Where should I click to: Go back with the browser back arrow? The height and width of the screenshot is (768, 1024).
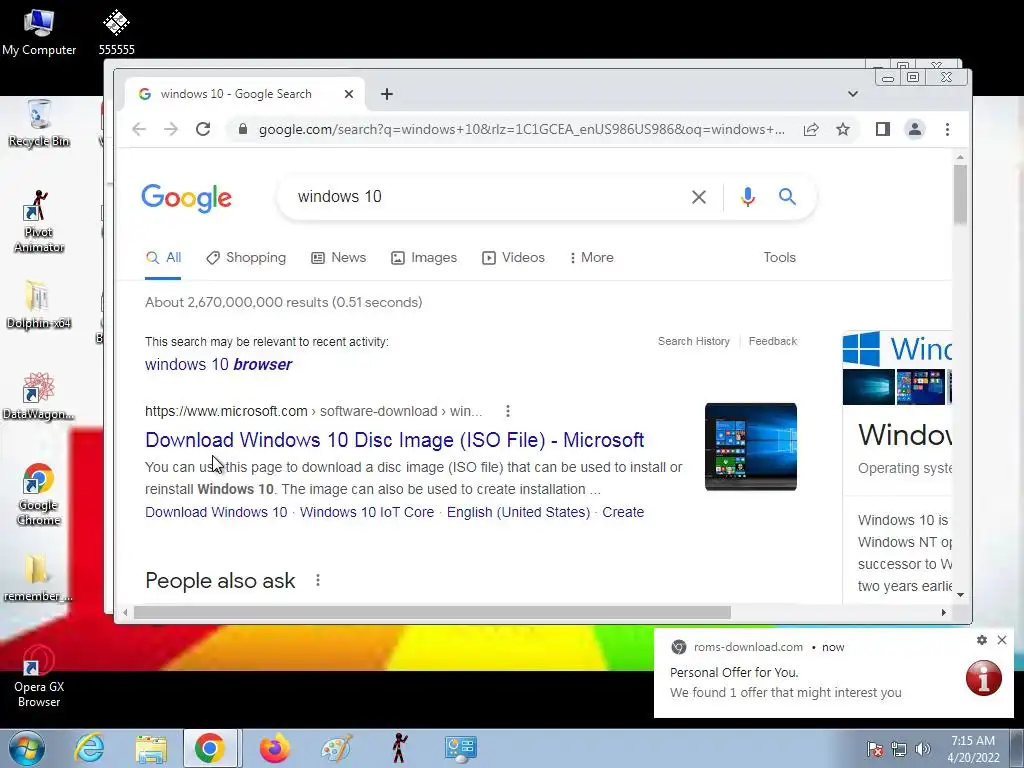tap(139, 129)
